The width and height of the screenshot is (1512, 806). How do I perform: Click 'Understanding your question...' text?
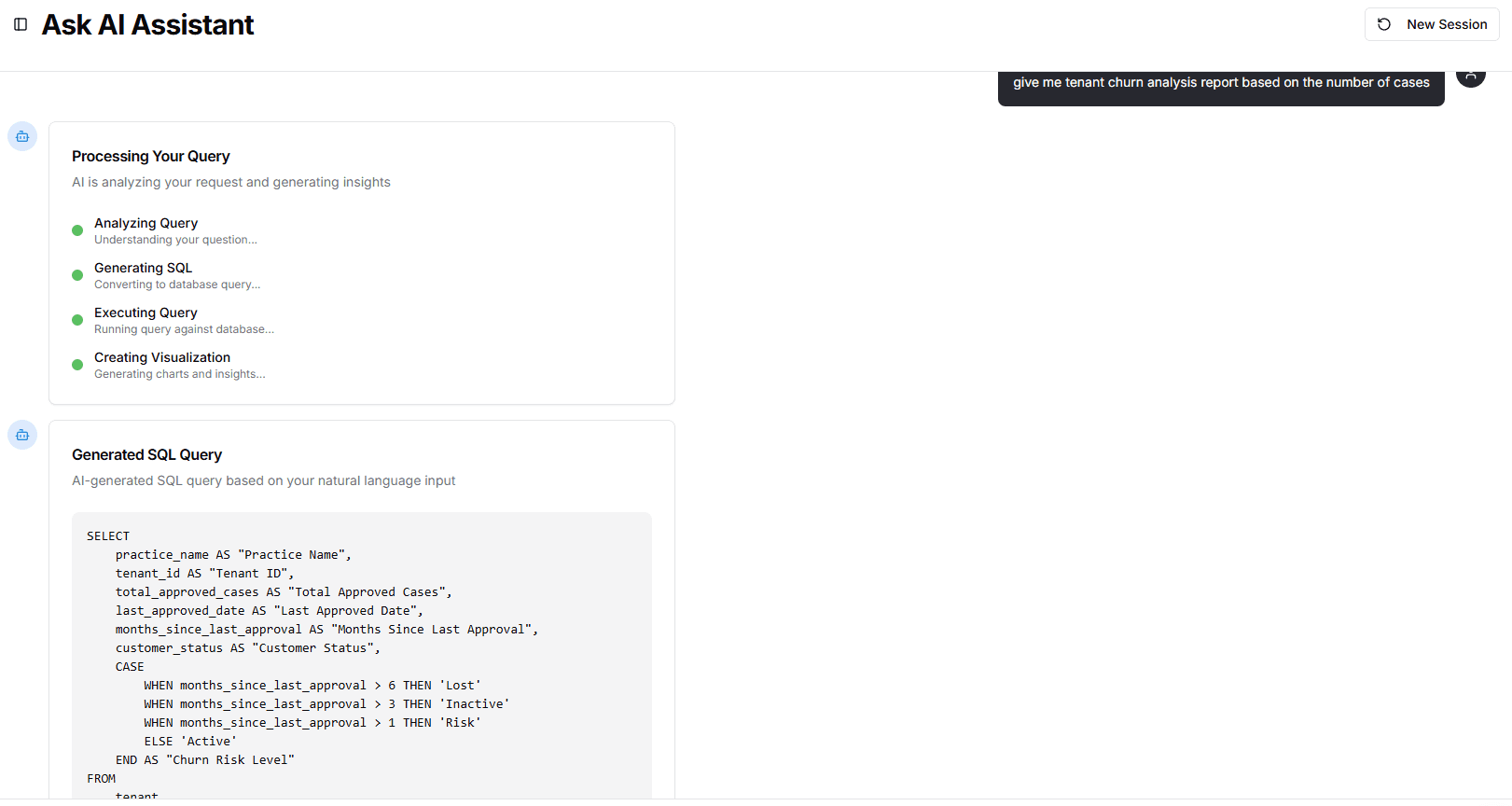[x=175, y=240]
